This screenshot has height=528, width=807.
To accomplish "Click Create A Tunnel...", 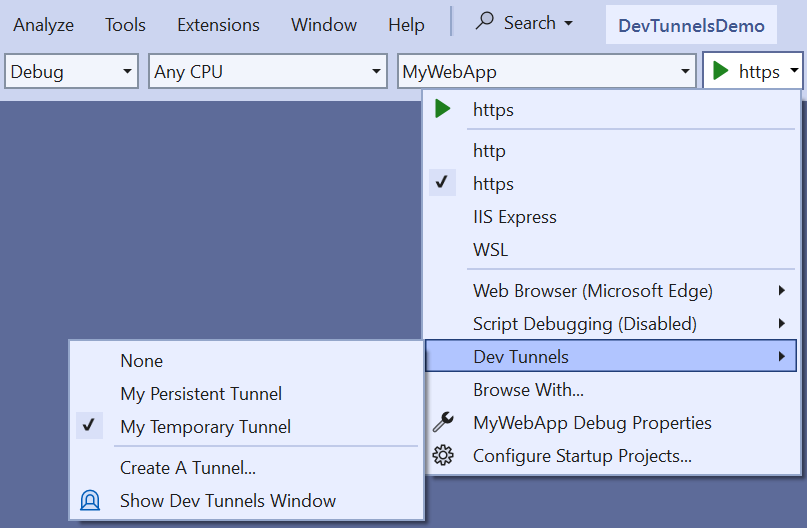I will point(188,467).
